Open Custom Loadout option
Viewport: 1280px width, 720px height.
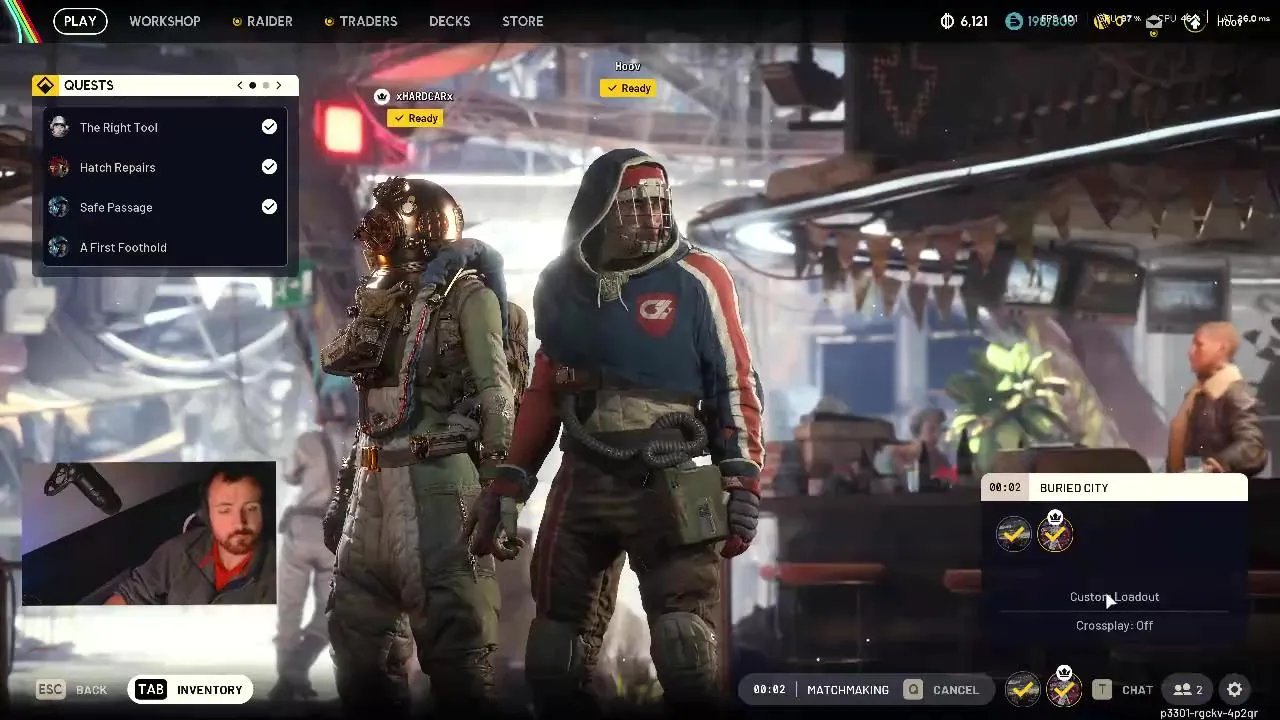coord(1114,597)
